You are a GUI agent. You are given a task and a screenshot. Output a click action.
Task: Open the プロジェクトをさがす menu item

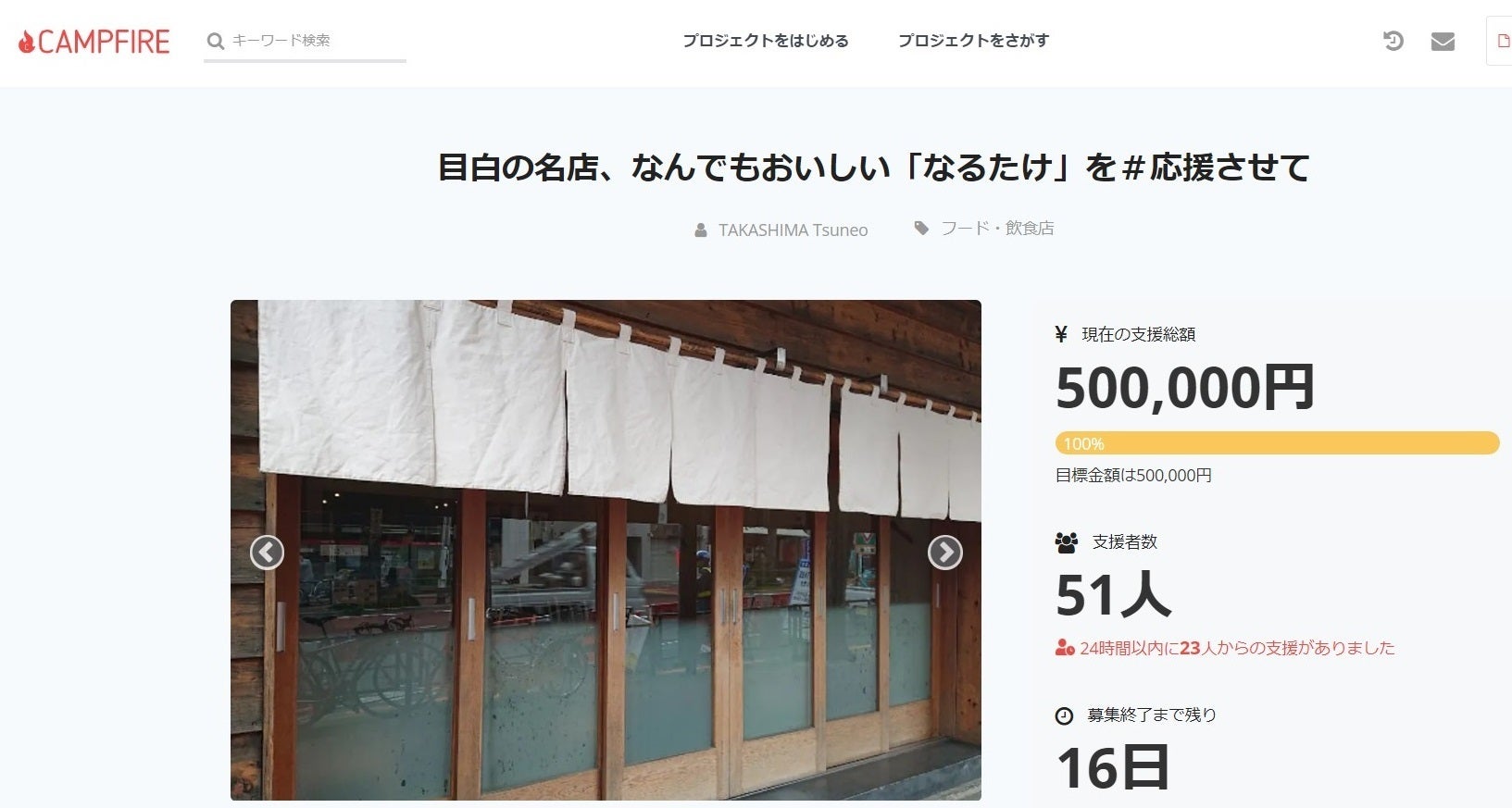pos(973,41)
